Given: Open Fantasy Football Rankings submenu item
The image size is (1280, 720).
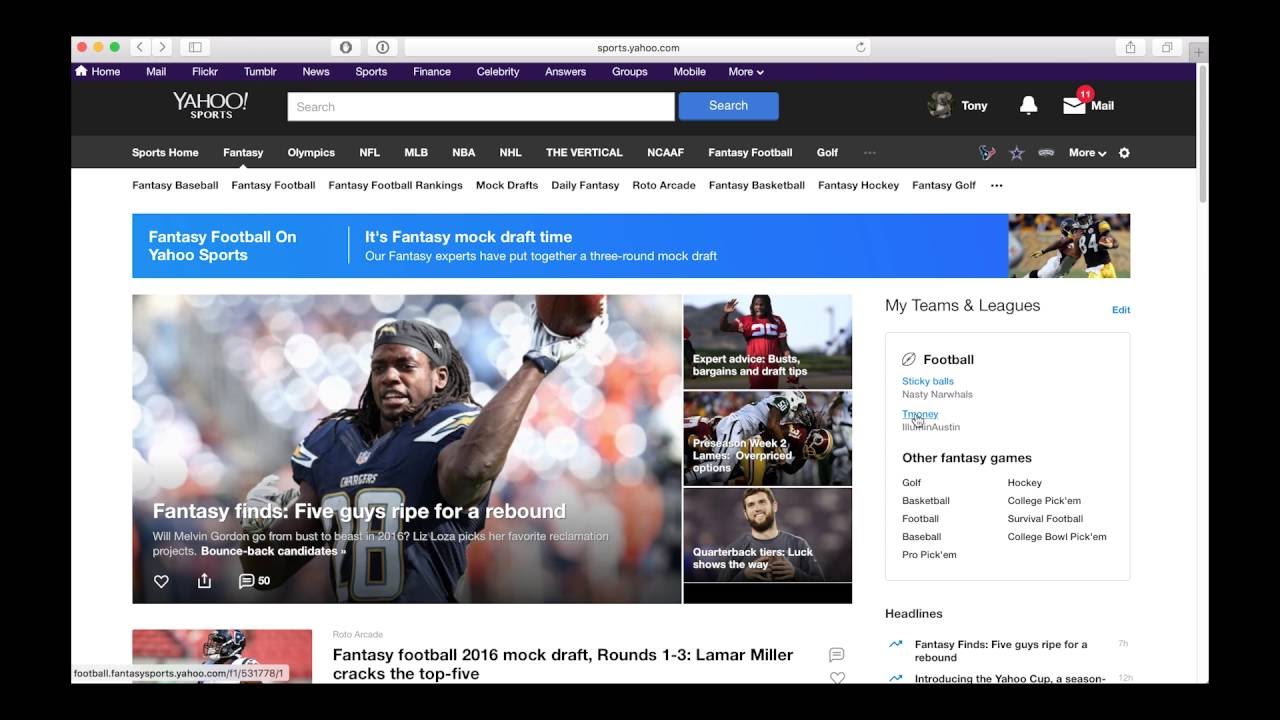Looking at the screenshot, I should (395, 185).
